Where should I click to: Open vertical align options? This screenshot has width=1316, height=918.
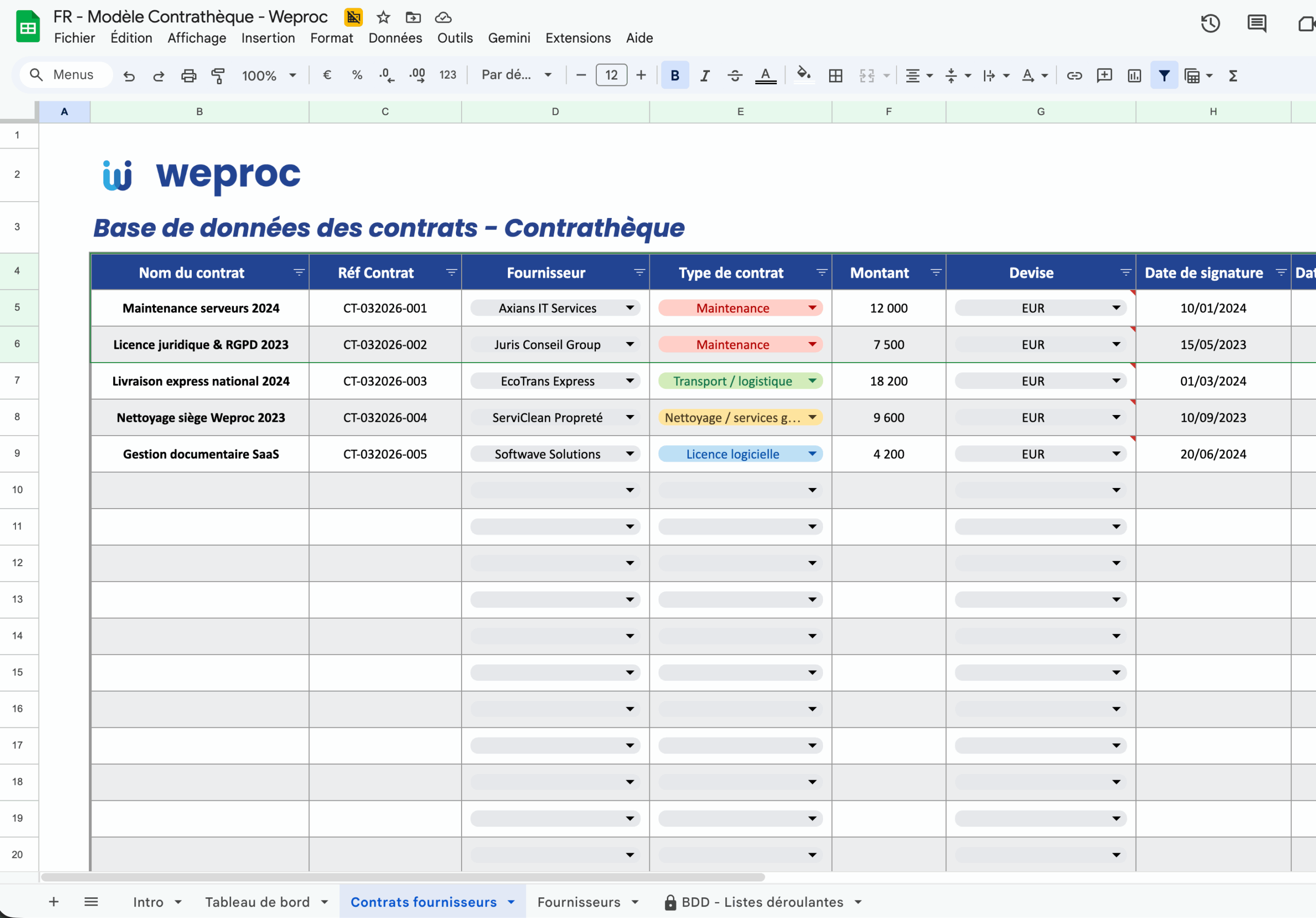click(958, 75)
